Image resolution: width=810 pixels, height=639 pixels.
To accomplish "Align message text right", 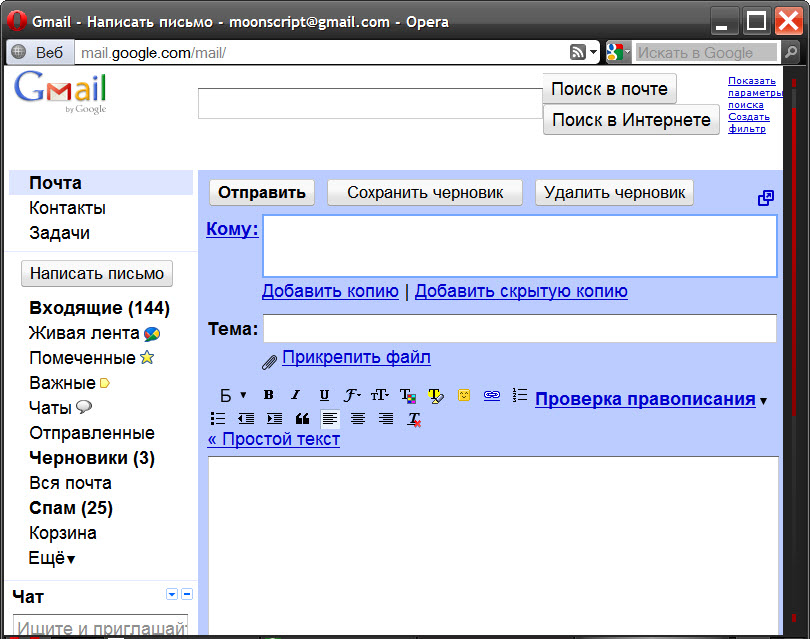I will pos(386,418).
